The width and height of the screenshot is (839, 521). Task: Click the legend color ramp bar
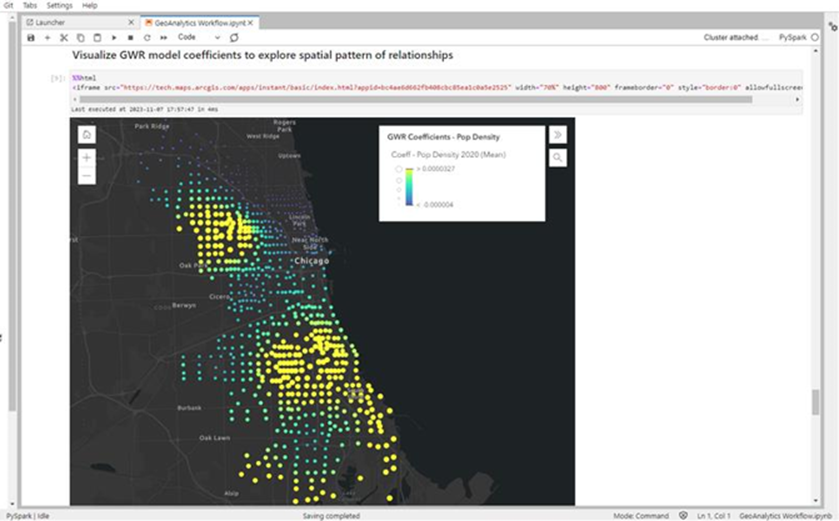tap(409, 187)
